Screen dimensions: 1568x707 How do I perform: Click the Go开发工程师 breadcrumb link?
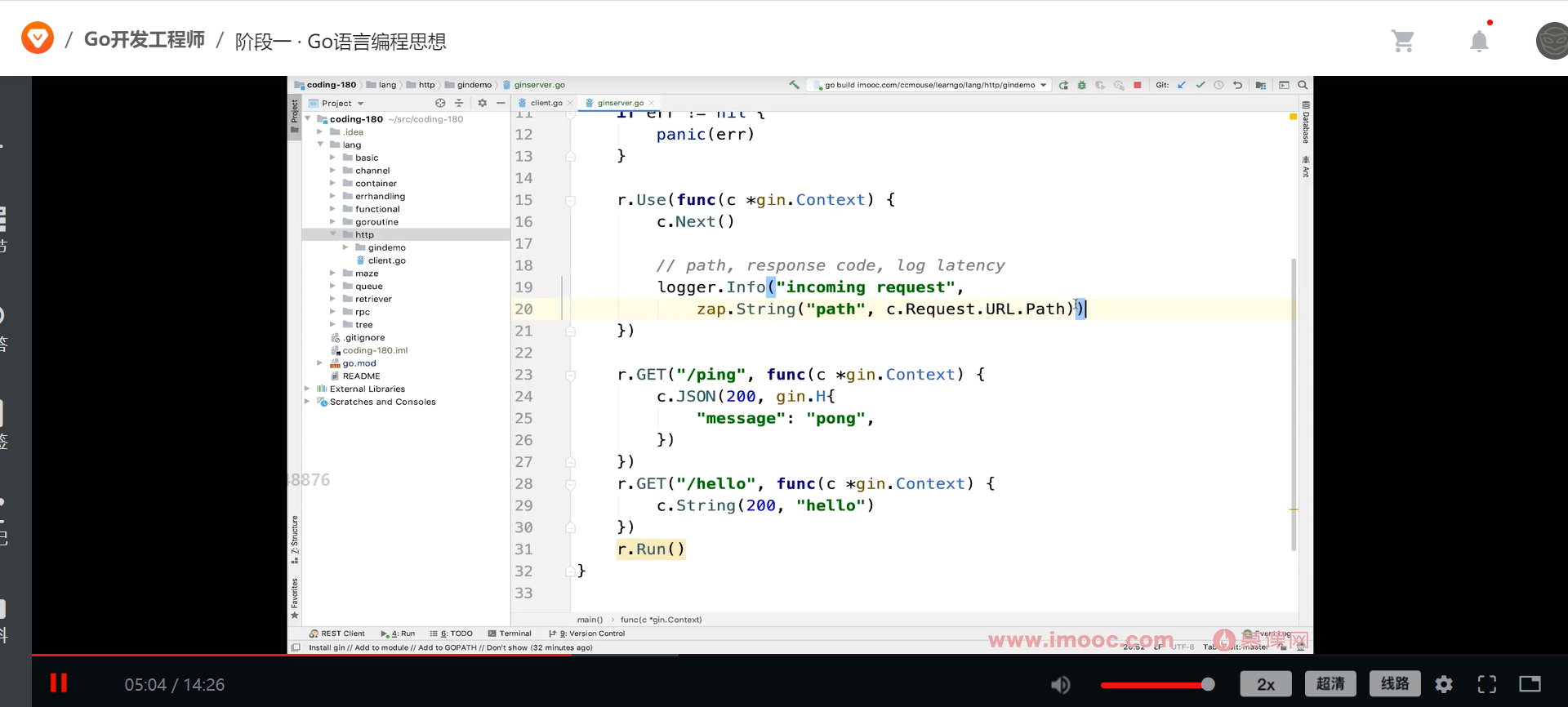[145, 40]
